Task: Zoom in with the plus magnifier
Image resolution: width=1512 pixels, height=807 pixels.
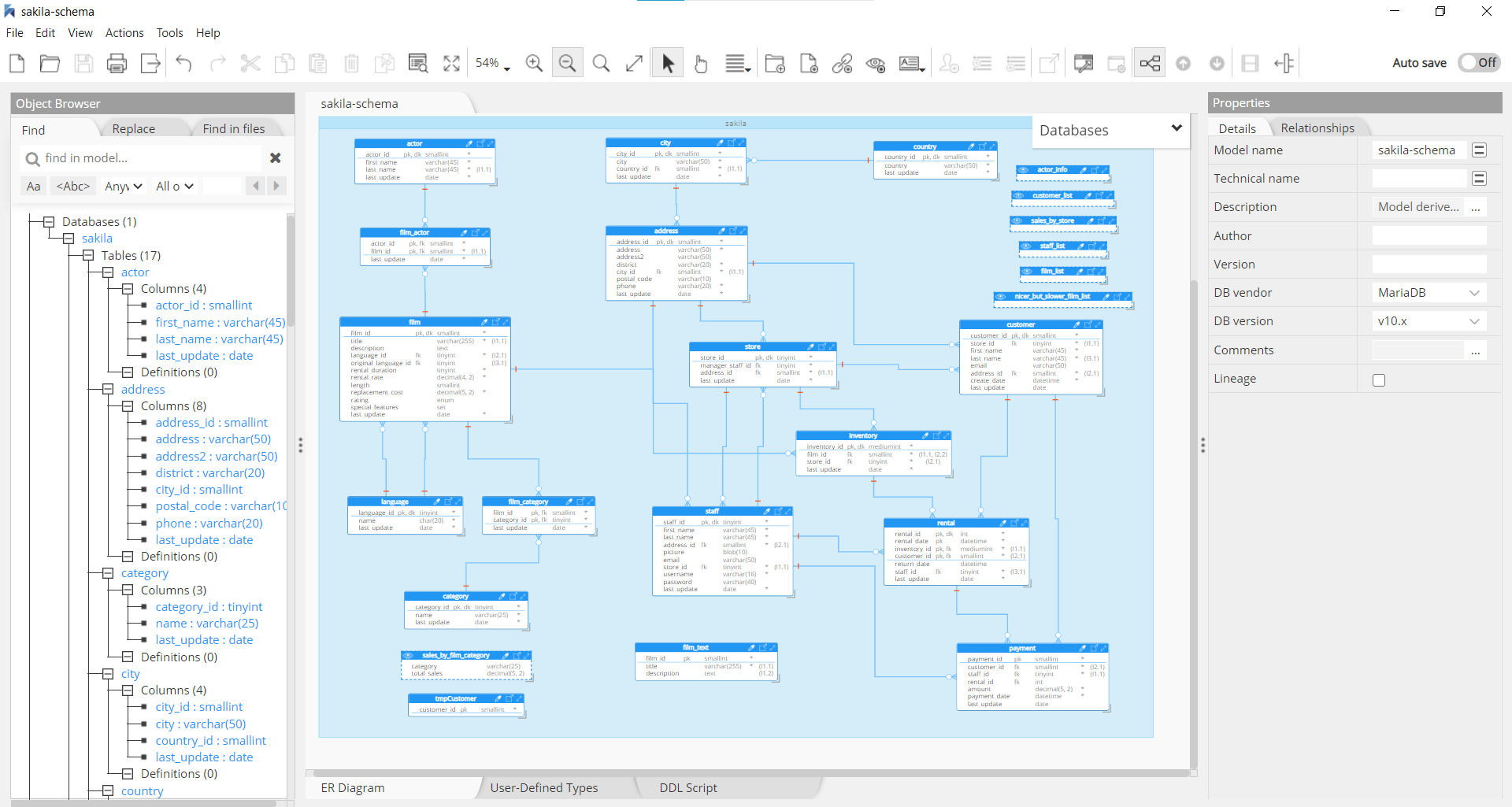Action: coord(534,63)
